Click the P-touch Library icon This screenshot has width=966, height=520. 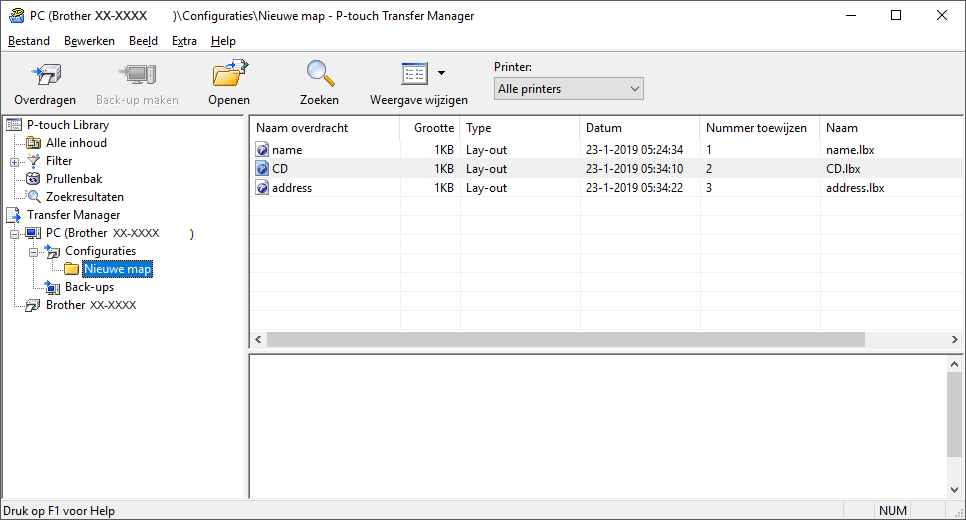pyautogui.click(x=14, y=125)
